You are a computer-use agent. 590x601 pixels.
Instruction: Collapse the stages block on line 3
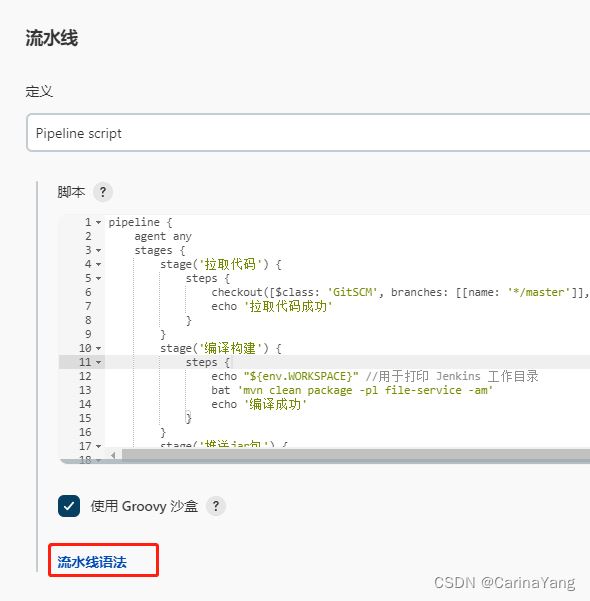coord(99,250)
